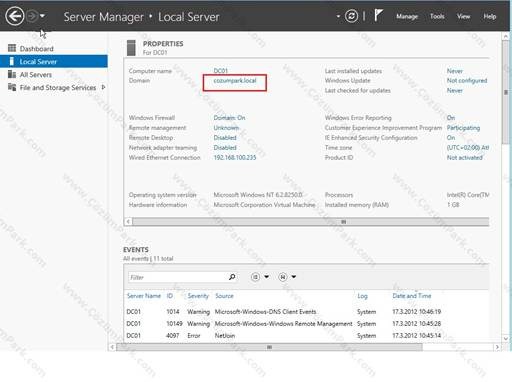
Task: Click the Dashboard grid icon
Action: point(12,48)
